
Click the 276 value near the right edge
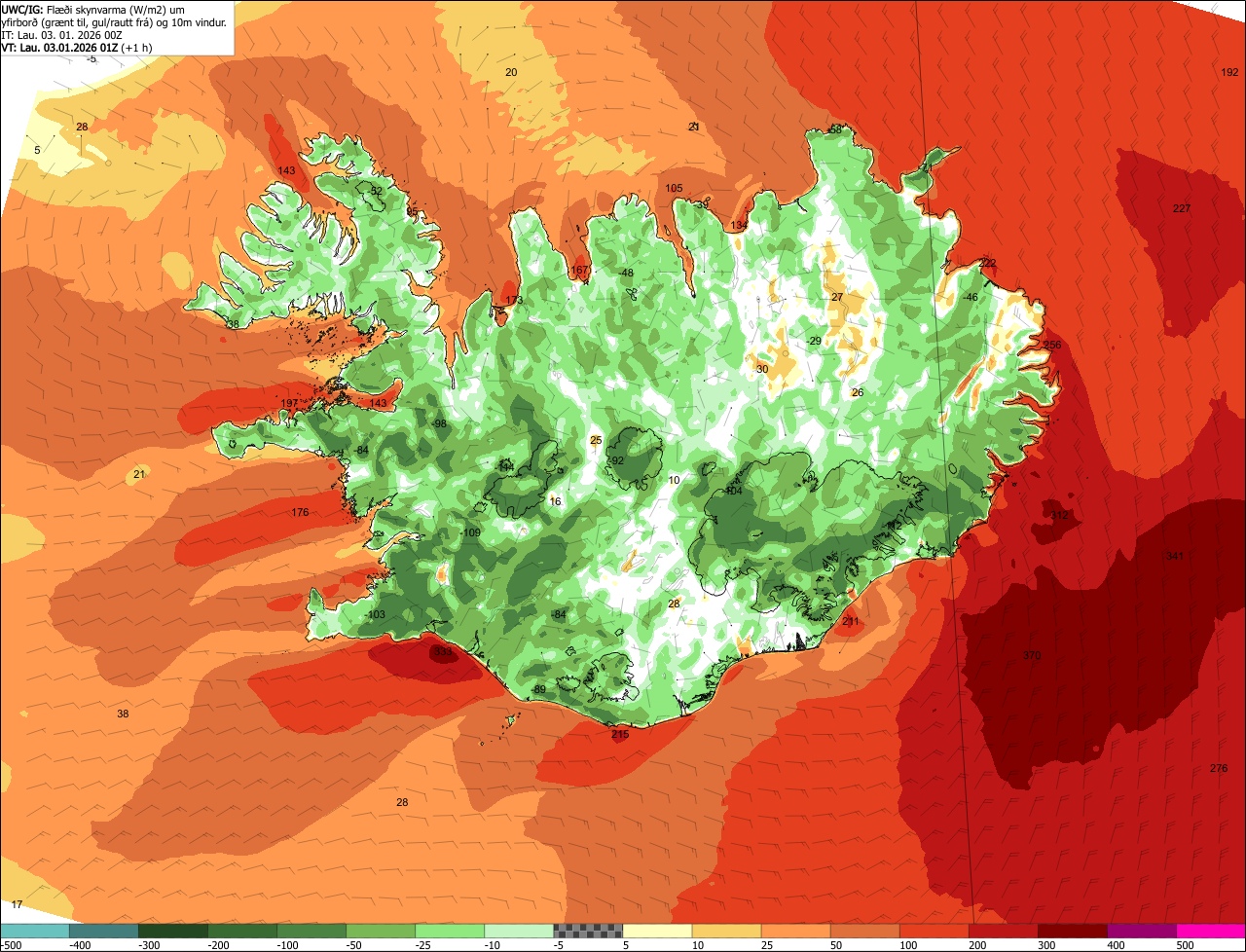click(x=1219, y=768)
